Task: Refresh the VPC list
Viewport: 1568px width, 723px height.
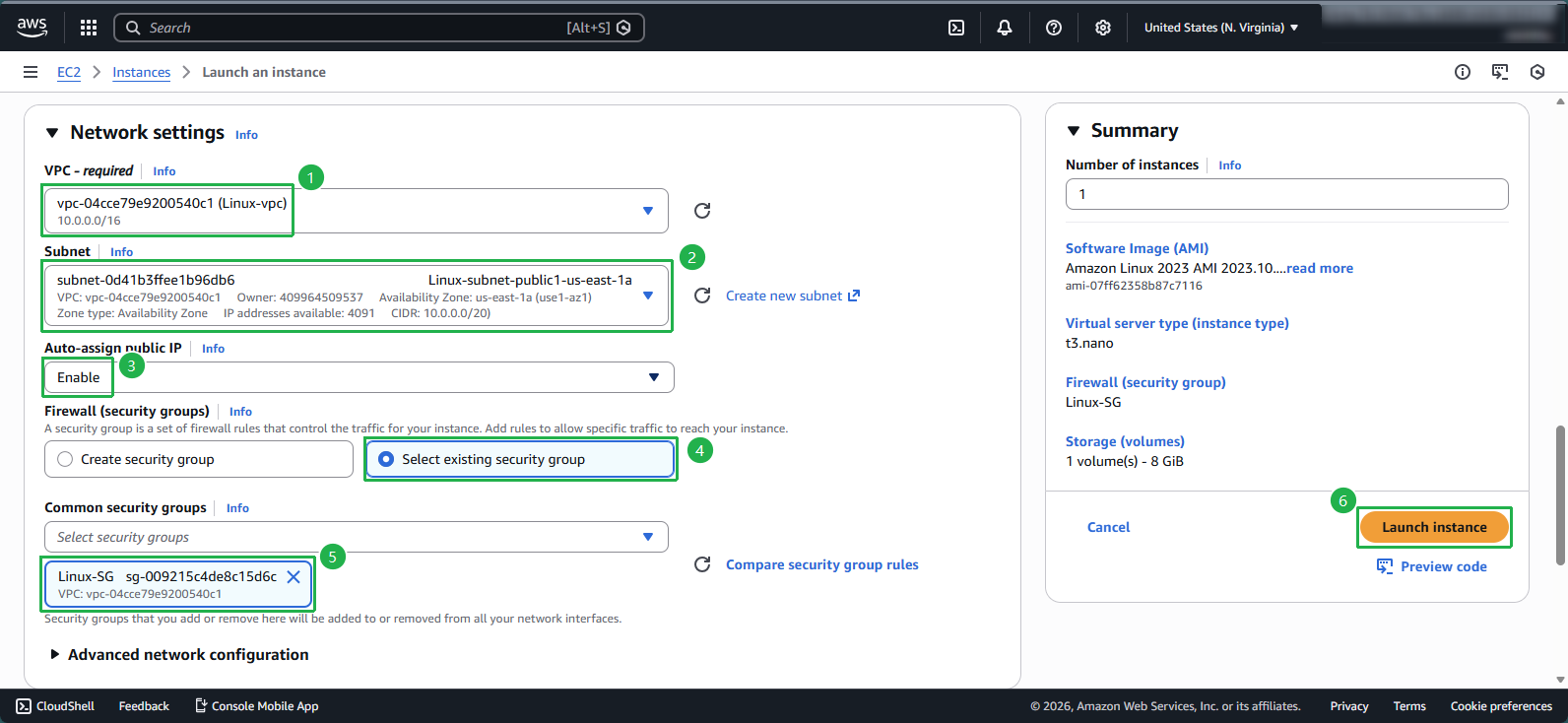Action: (x=702, y=211)
